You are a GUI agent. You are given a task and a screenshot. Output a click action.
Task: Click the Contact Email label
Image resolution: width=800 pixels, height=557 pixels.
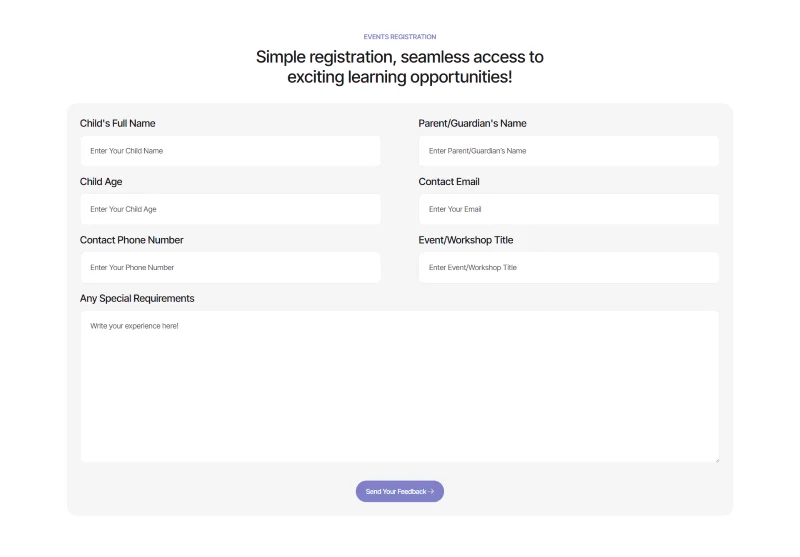(449, 182)
